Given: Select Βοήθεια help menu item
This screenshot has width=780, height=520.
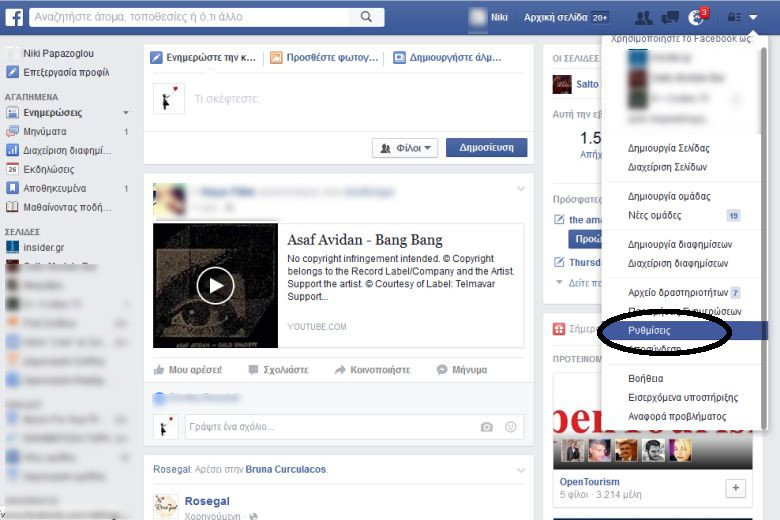Looking at the screenshot, I should pyautogui.click(x=645, y=379).
